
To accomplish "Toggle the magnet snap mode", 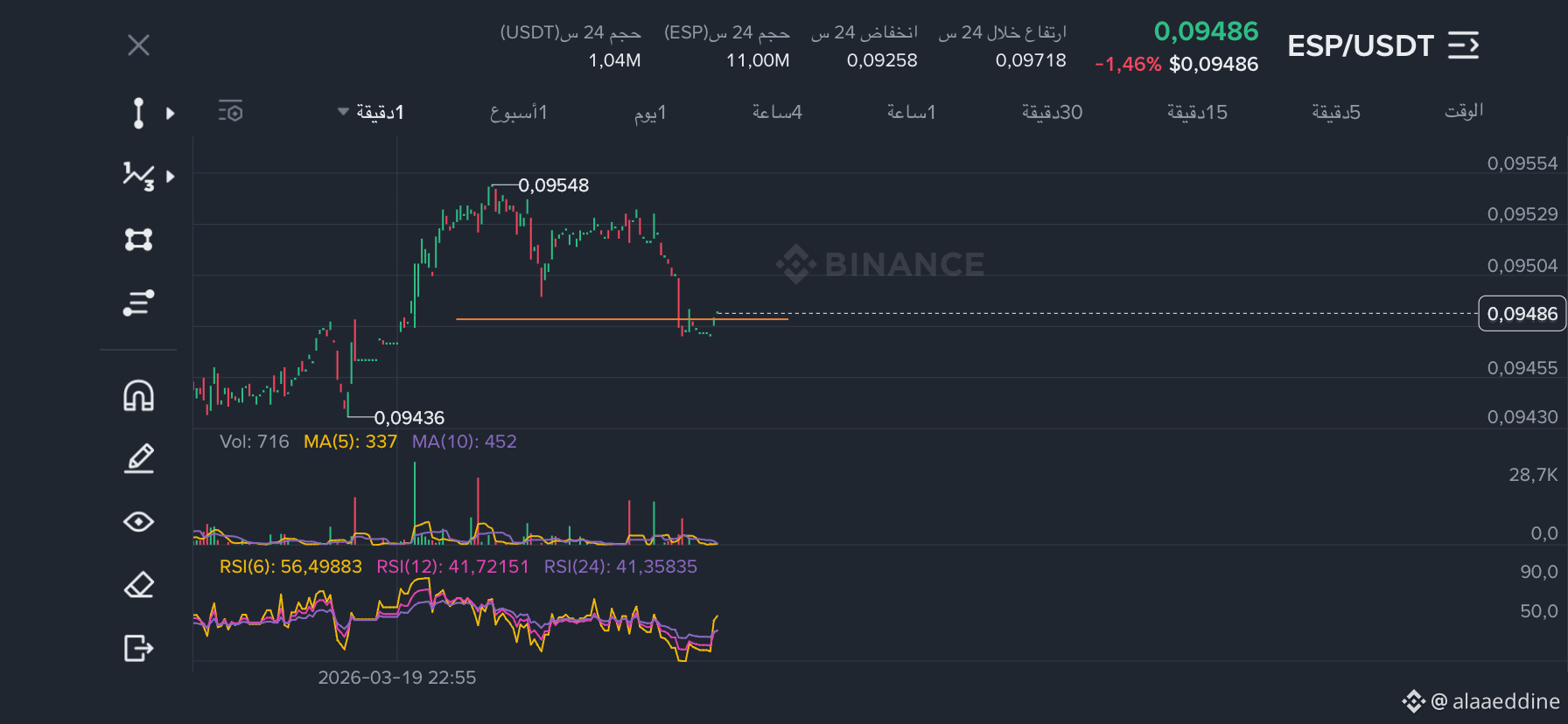I will 138,395.
